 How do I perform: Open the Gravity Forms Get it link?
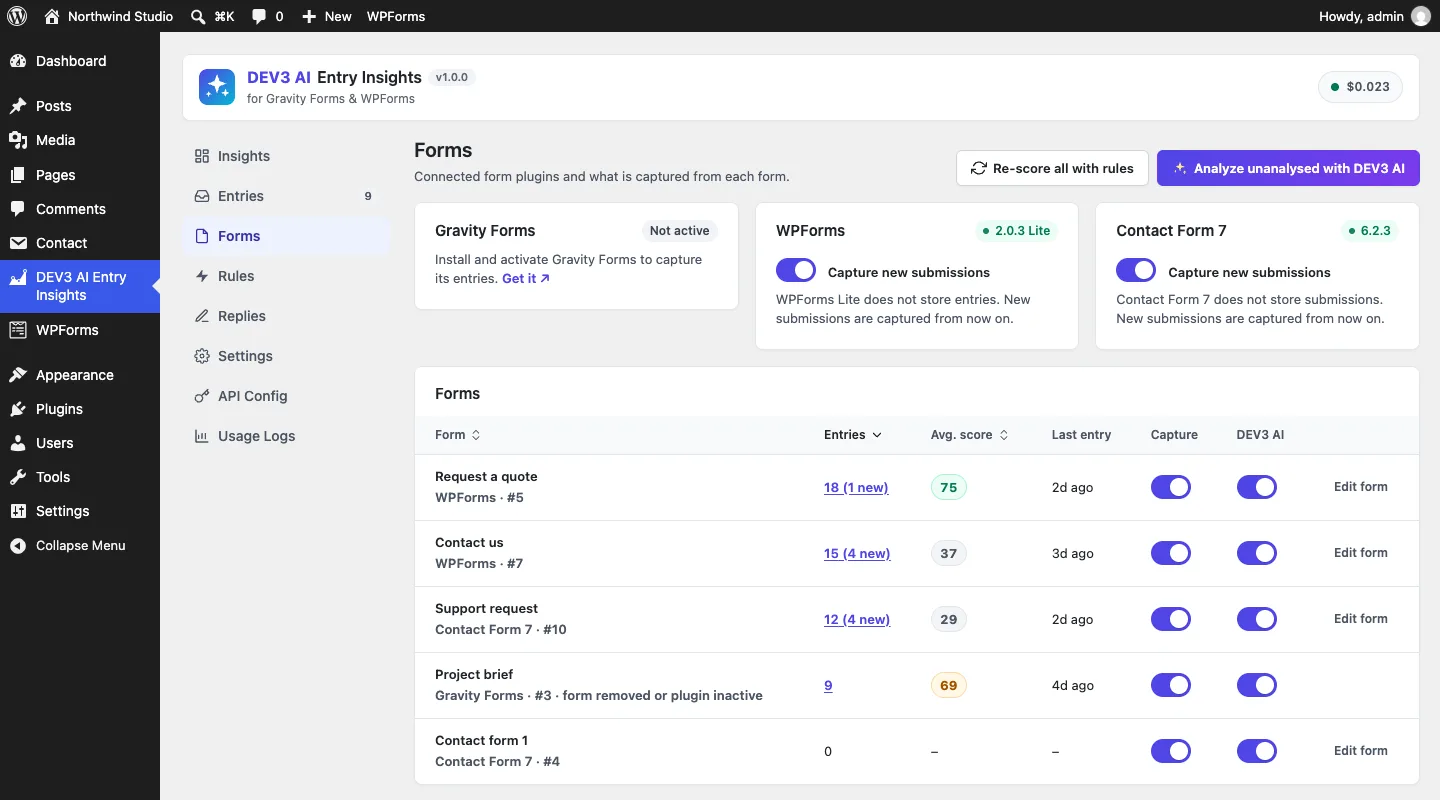[x=526, y=278]
